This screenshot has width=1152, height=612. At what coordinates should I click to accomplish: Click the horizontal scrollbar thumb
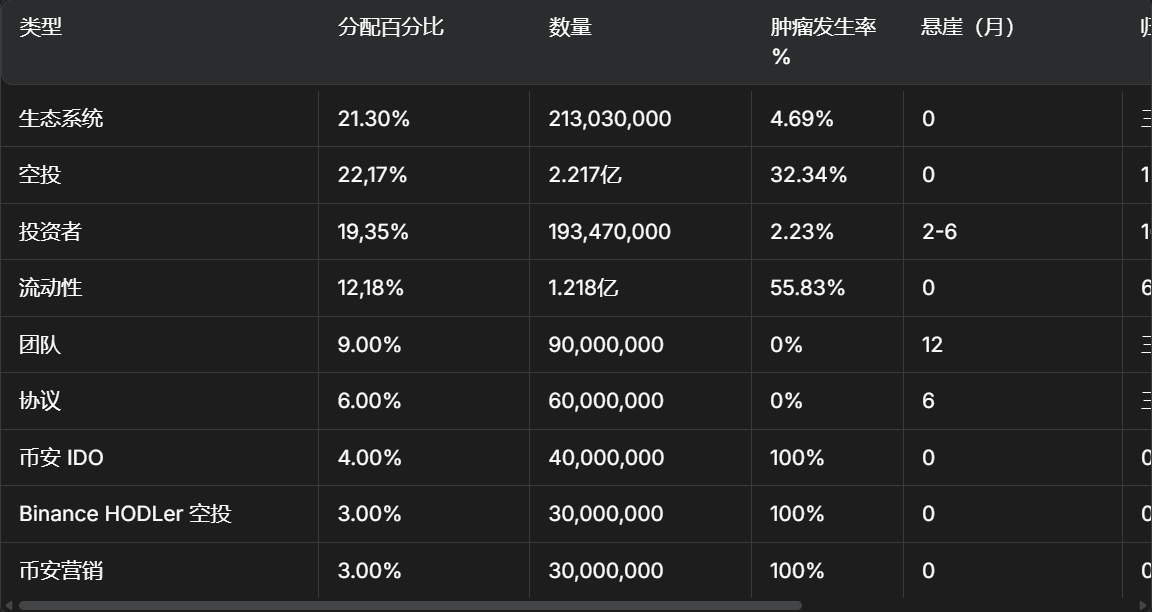[x=410, y=605]
